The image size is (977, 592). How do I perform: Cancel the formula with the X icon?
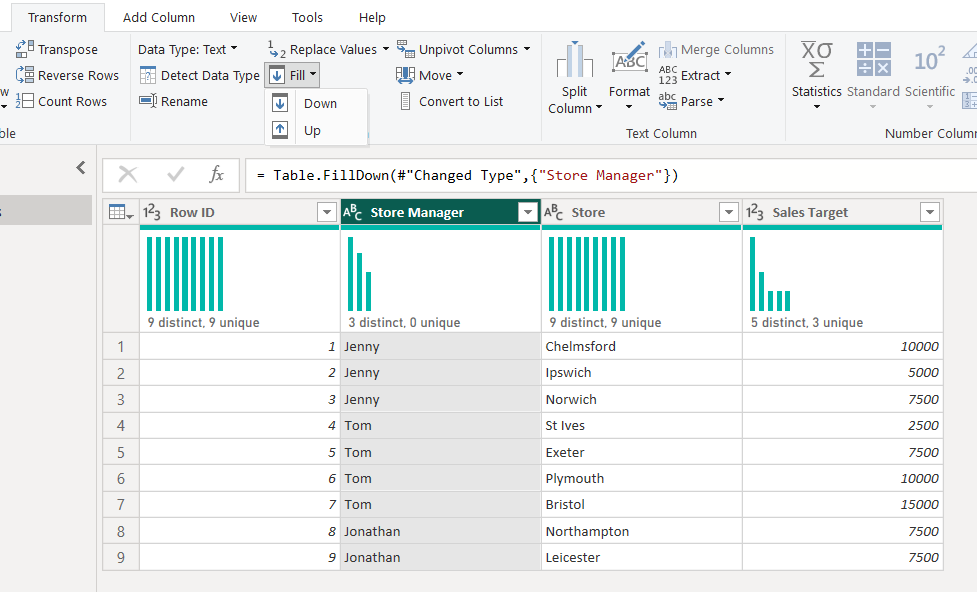pyautogui.click(x=128, y=175)
